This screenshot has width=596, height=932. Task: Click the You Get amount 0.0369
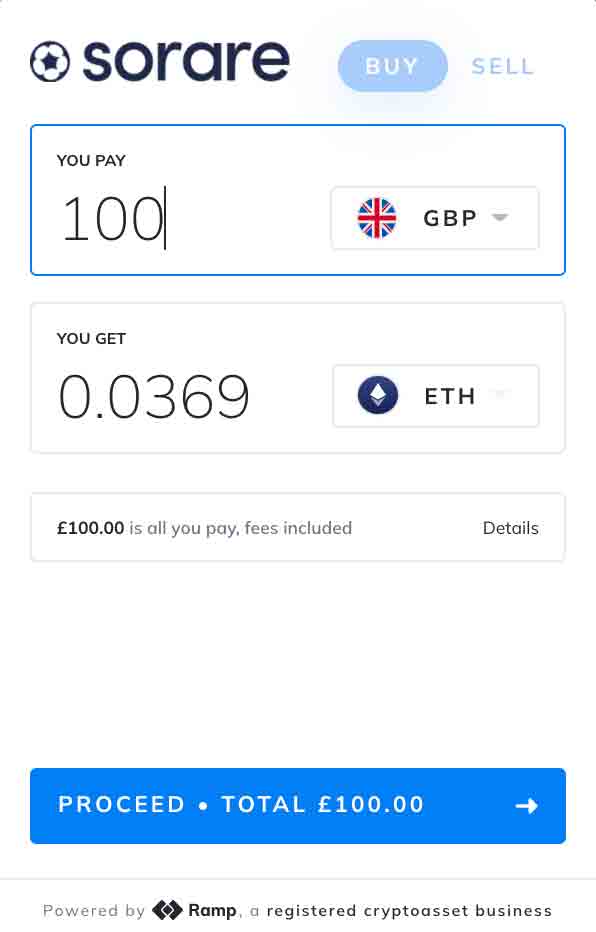pos(154,396)
